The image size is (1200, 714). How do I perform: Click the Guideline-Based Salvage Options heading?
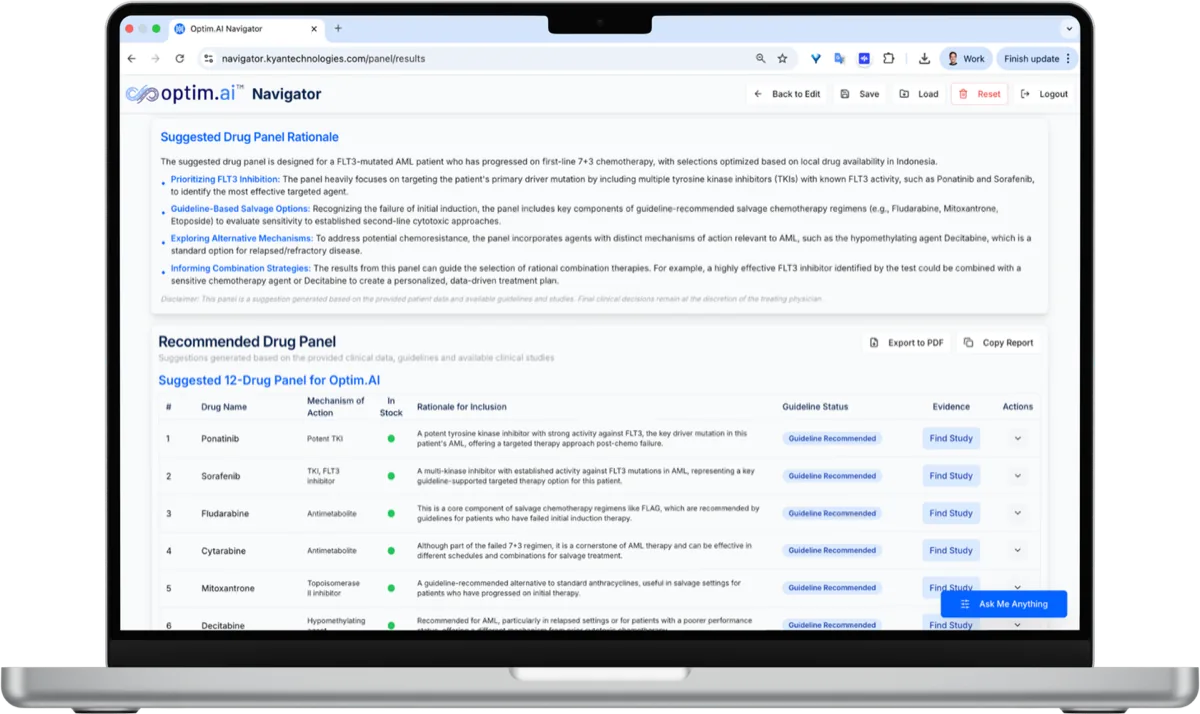point(240,209)
